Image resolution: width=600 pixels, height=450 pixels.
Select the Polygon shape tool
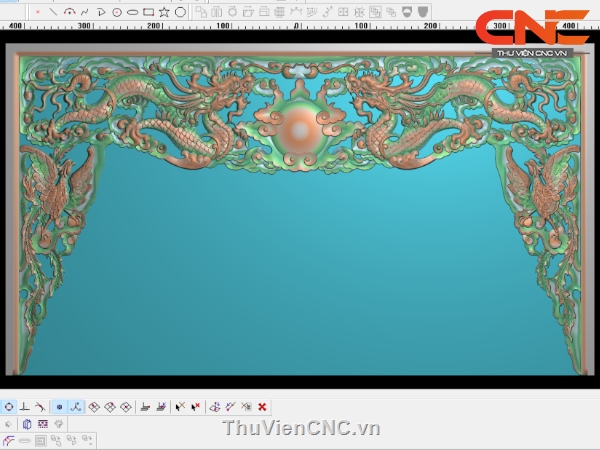180,12
